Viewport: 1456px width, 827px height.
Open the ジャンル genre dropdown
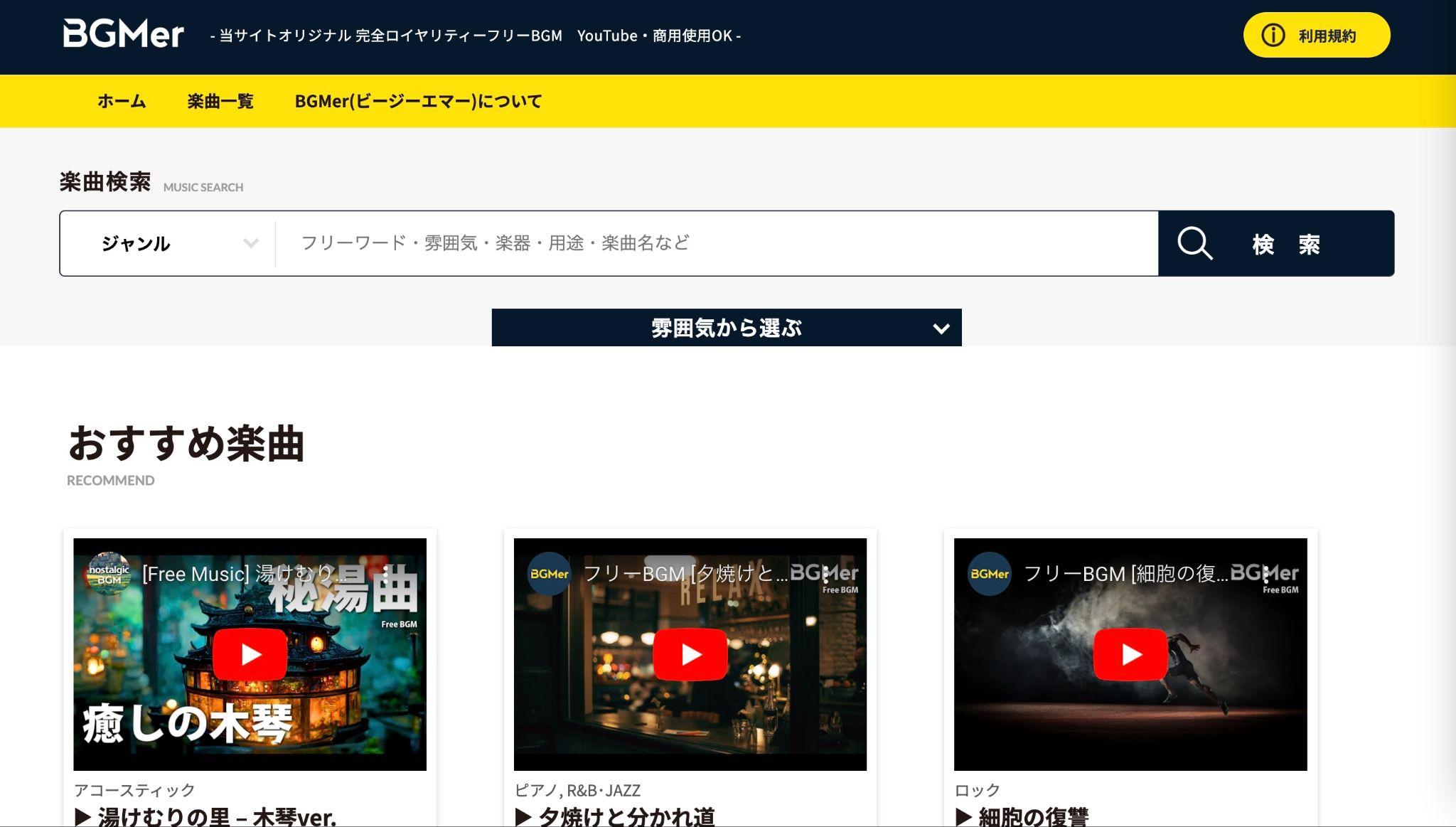point(168,243)
